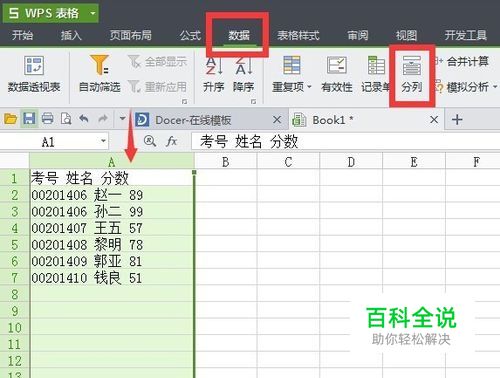Close the Docer-在线模板 tab
500x378 pixels.
[277, 120]
